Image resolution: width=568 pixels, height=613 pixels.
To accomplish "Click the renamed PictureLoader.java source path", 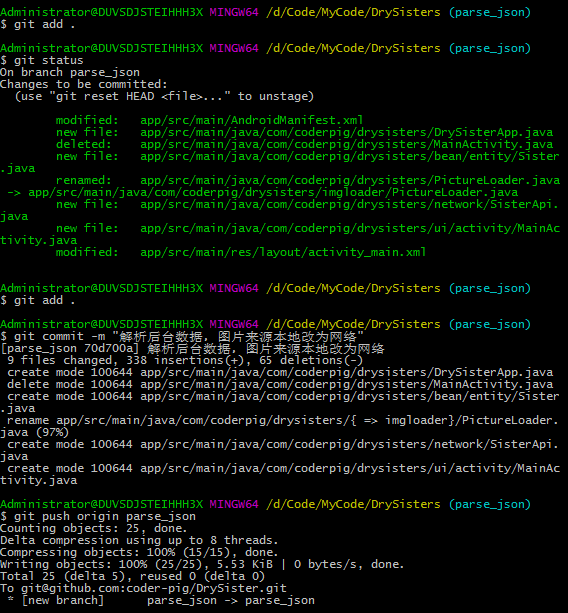I will click(x=350, y=180).
